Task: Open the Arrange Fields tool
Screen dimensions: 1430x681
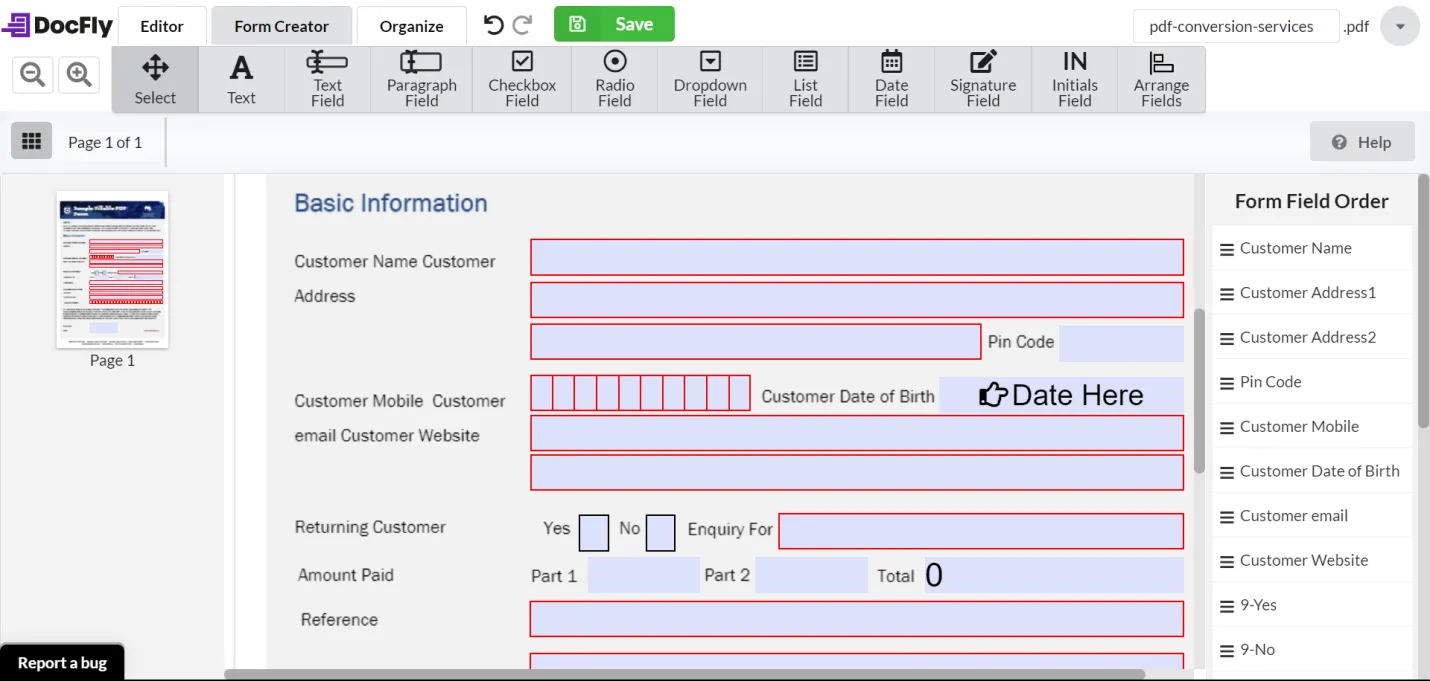Action: tap(1161, 78)
